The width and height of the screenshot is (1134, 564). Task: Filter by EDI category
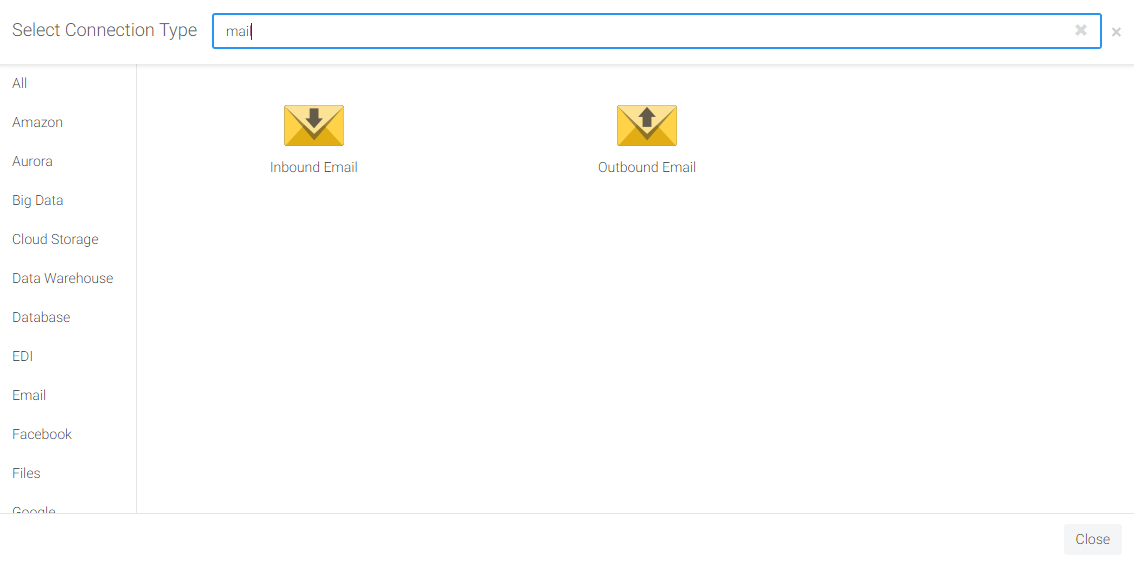click(22, 356)
